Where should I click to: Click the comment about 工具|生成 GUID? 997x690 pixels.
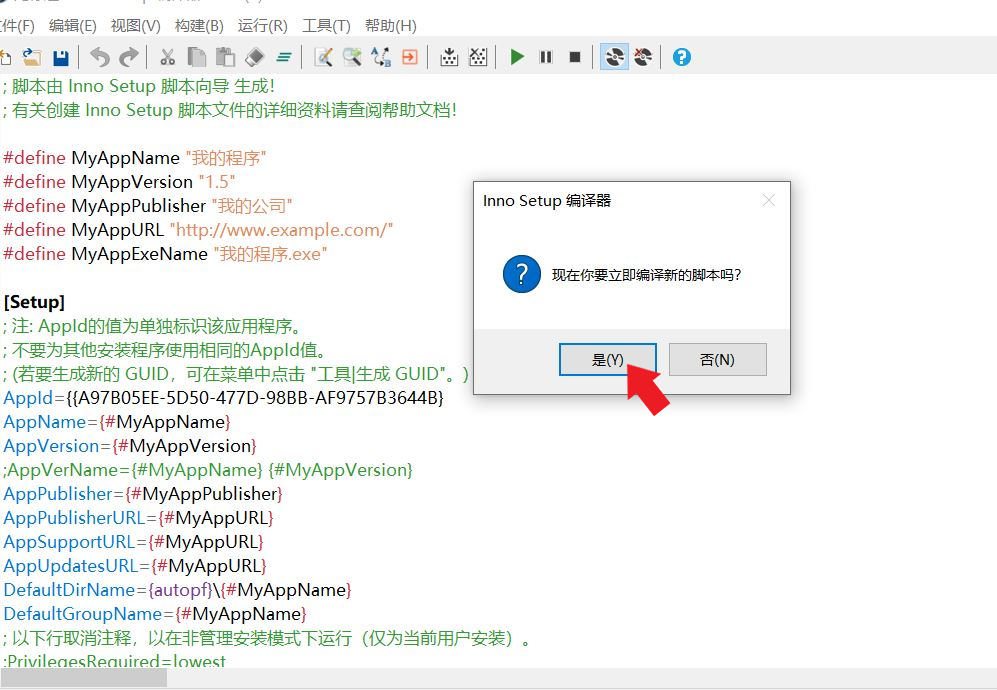click(x=237, y=374)
